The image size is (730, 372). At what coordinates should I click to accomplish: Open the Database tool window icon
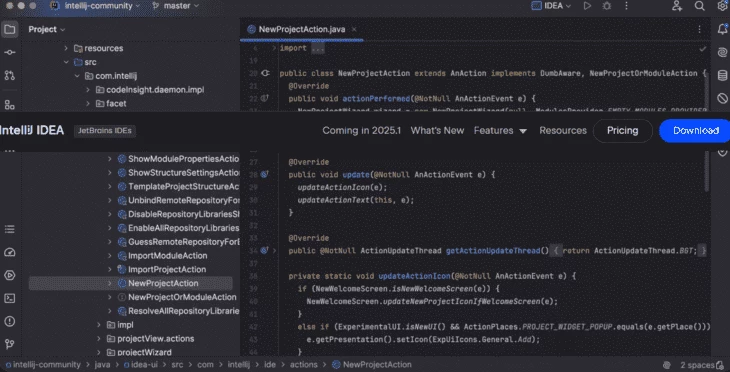click(x=722, y=75)
